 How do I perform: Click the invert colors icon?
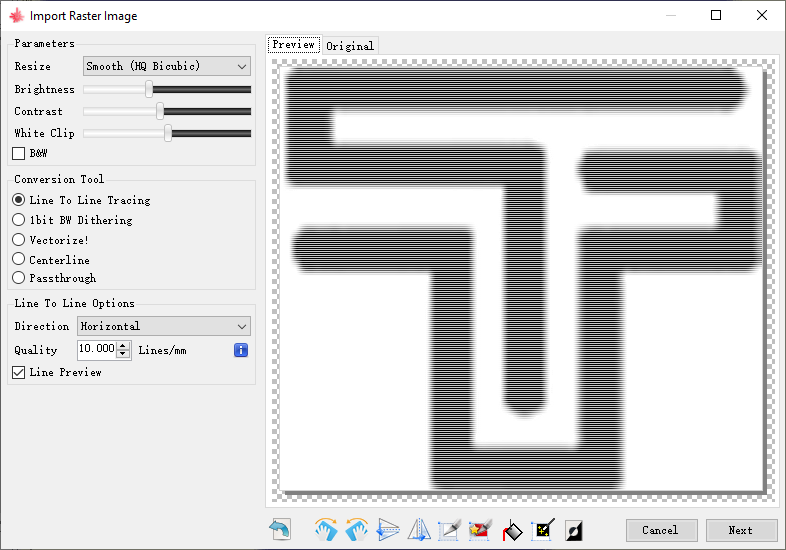pos(573,530)
